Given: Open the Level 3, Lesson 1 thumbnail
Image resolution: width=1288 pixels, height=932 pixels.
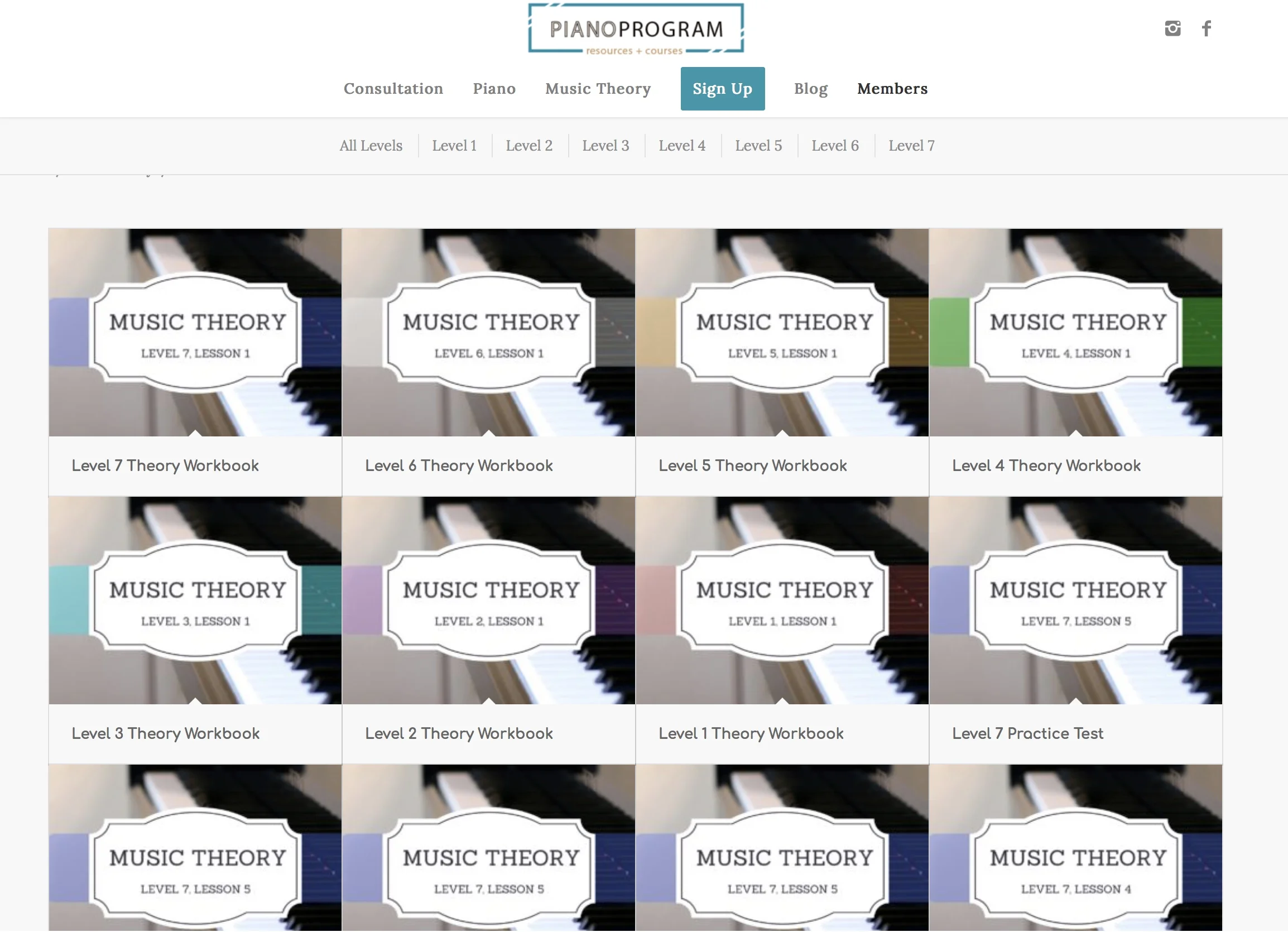Looking at the screenshot, I should [195, 601].
